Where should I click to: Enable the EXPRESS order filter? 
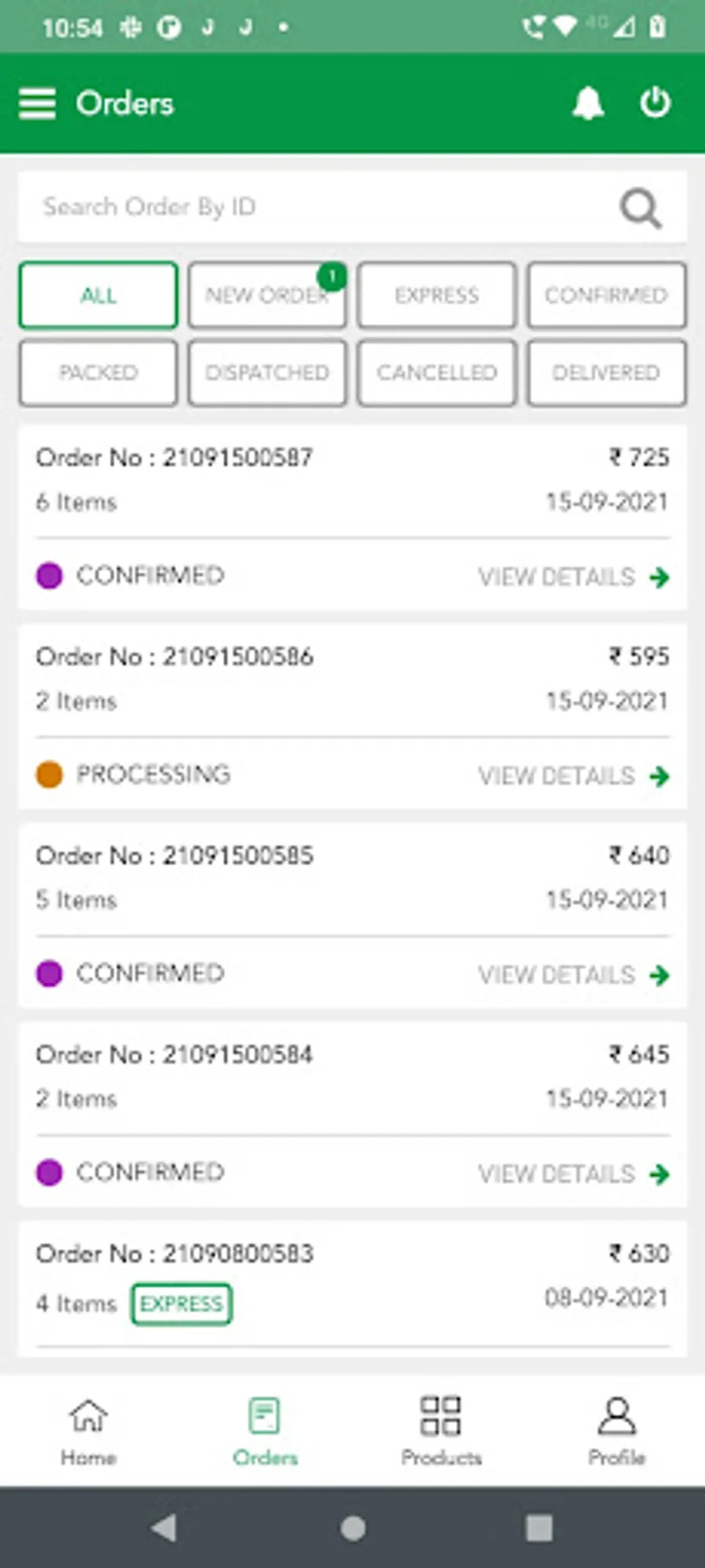click(x=436, y=295)
